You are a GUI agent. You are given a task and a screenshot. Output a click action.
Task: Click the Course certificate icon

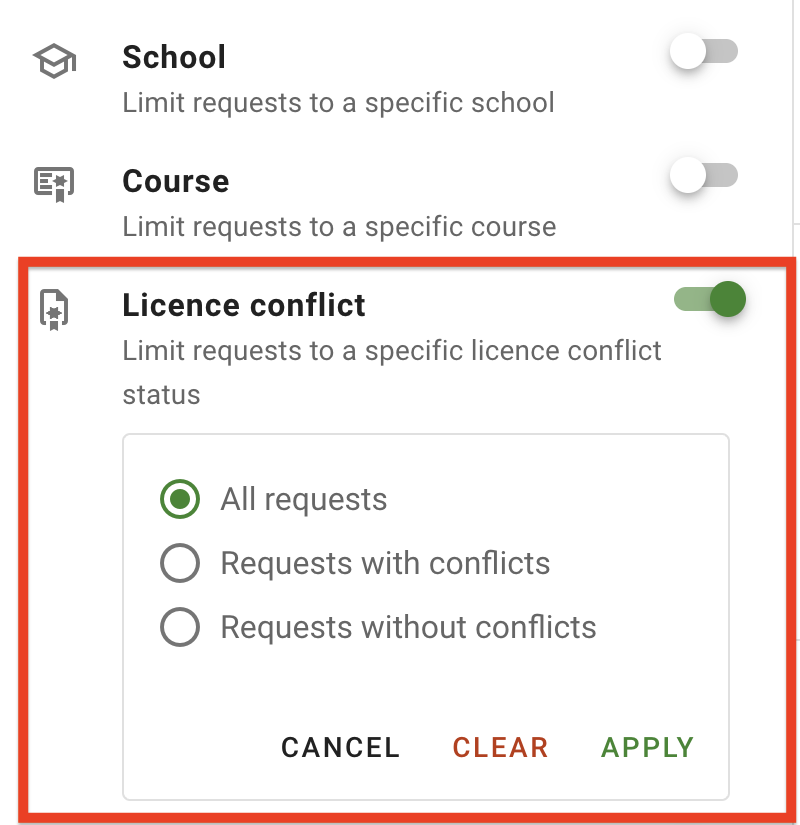pyautogui.click(x=53, y=183)
